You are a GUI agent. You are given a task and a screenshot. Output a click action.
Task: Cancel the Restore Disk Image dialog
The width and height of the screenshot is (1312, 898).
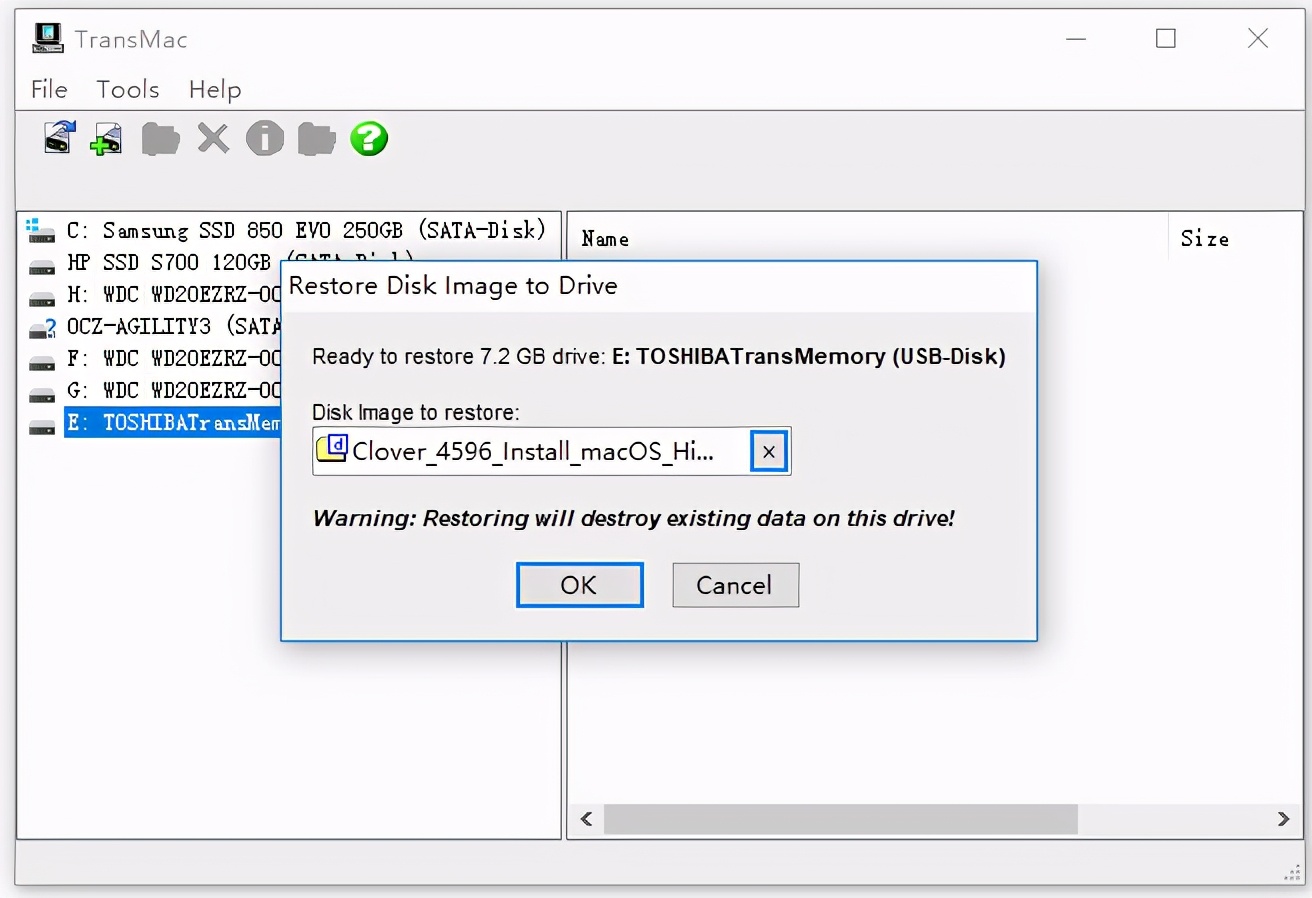[x=735, y=585]
